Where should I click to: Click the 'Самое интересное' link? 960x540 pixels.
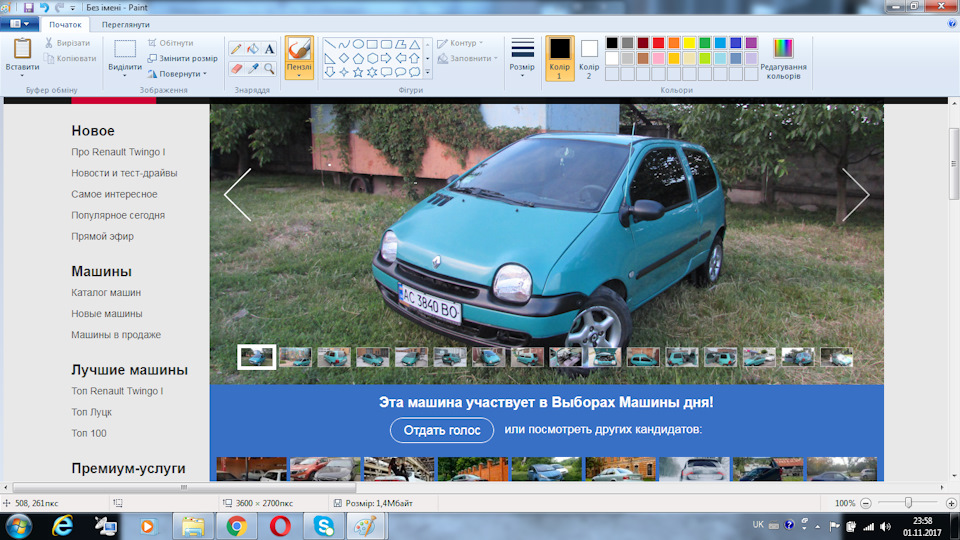pos(114,194)
